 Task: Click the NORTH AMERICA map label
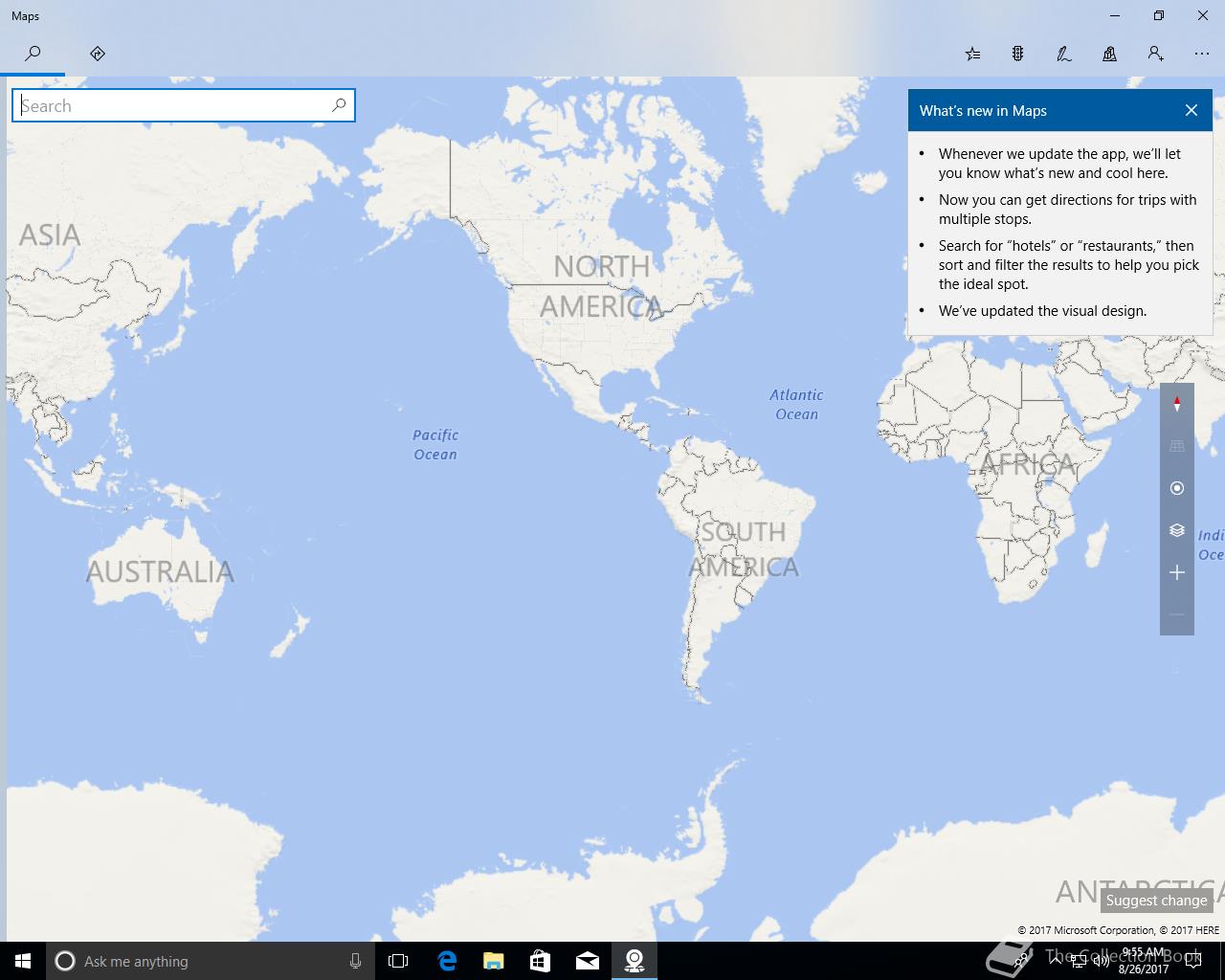602,286
